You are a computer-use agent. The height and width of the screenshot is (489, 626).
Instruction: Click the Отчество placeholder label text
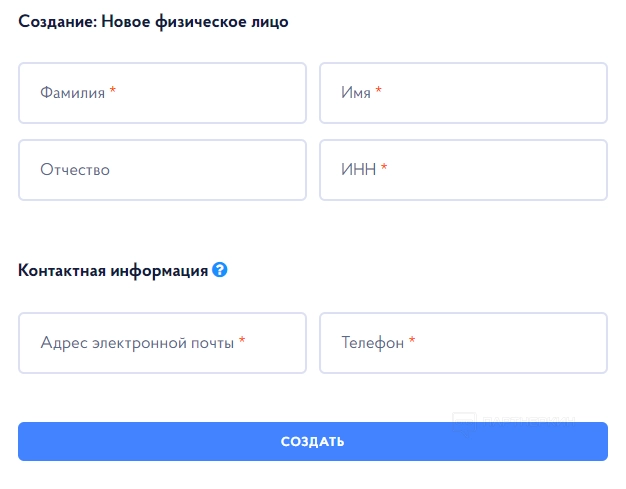[x=75, y=170]
